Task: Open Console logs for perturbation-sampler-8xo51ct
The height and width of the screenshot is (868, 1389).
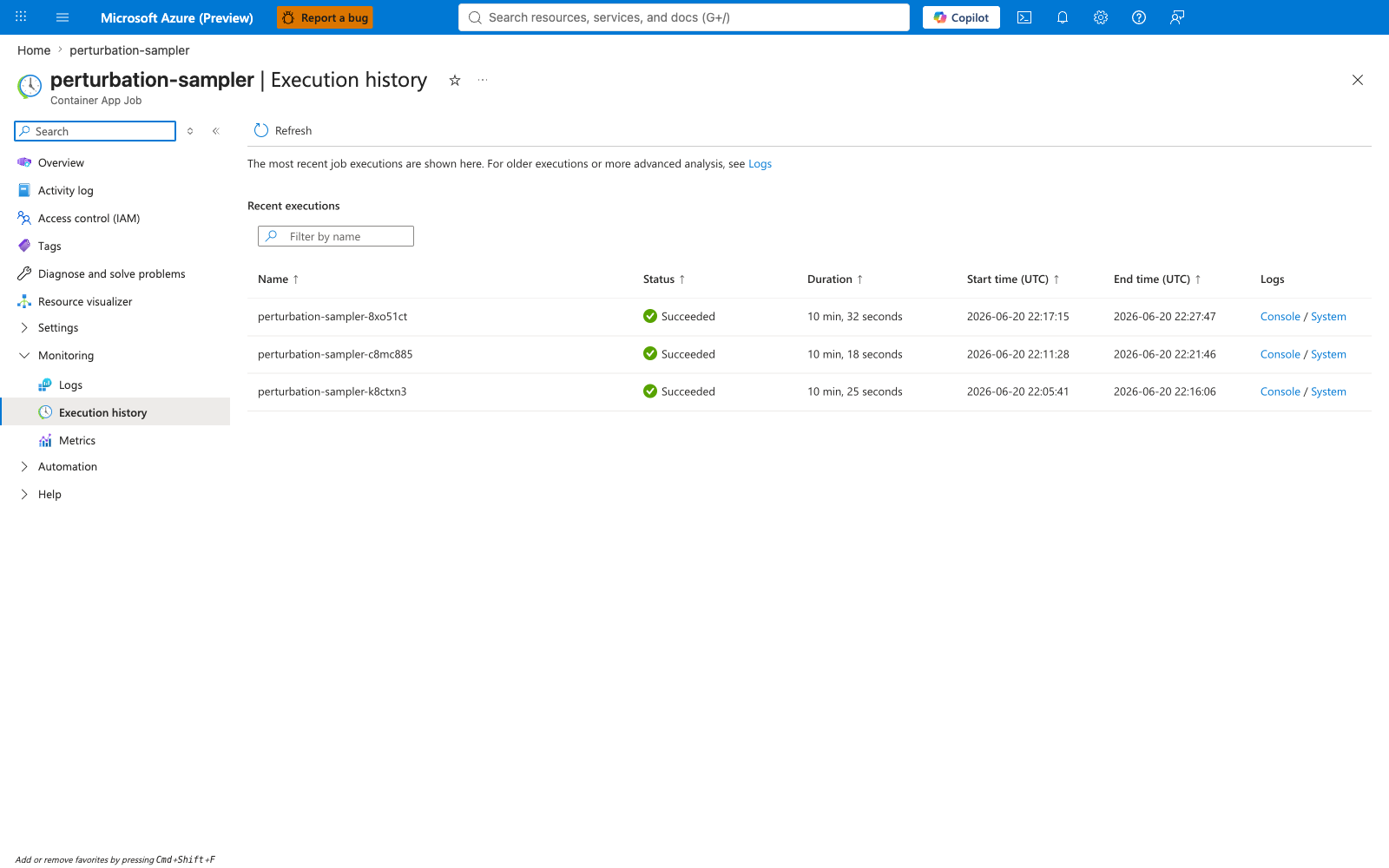Action: tap(1280, 316)
